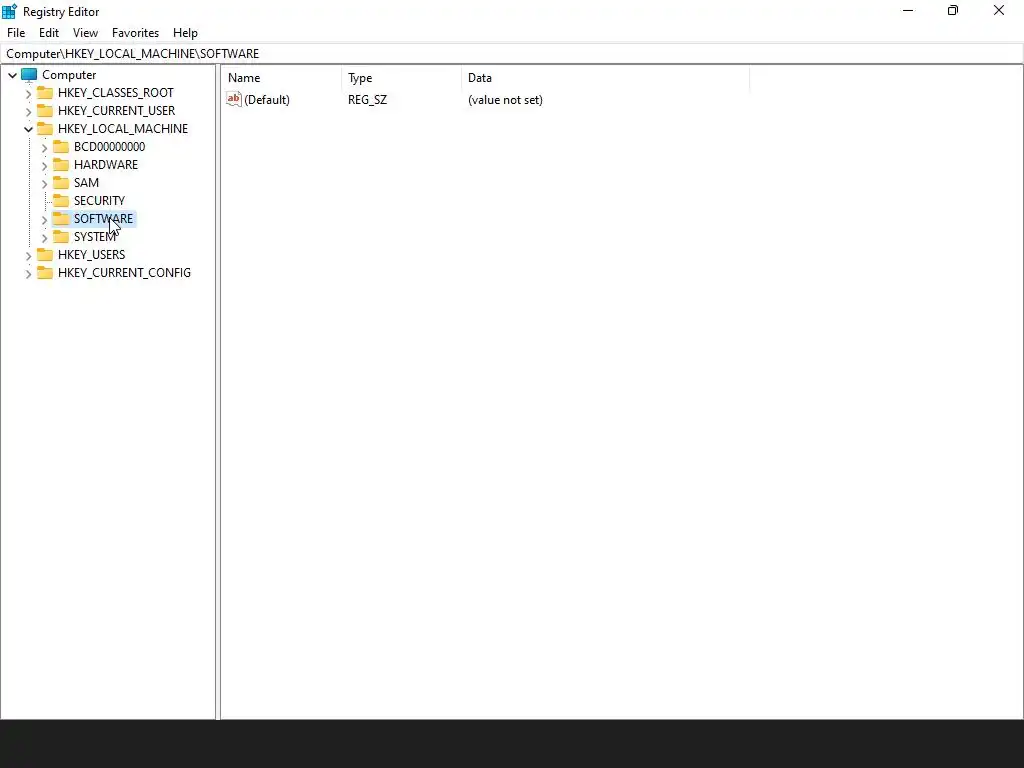The width and height of the screenshot is (1024, 768).
Task: Click the BCD00000000 folder icon
Action: click(x=61, y=146)
